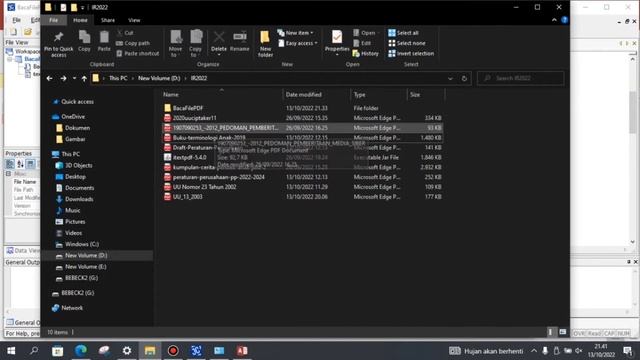Open the taskbar notification center icon
This screenshot has height=360, width=640.
[628, 351]
